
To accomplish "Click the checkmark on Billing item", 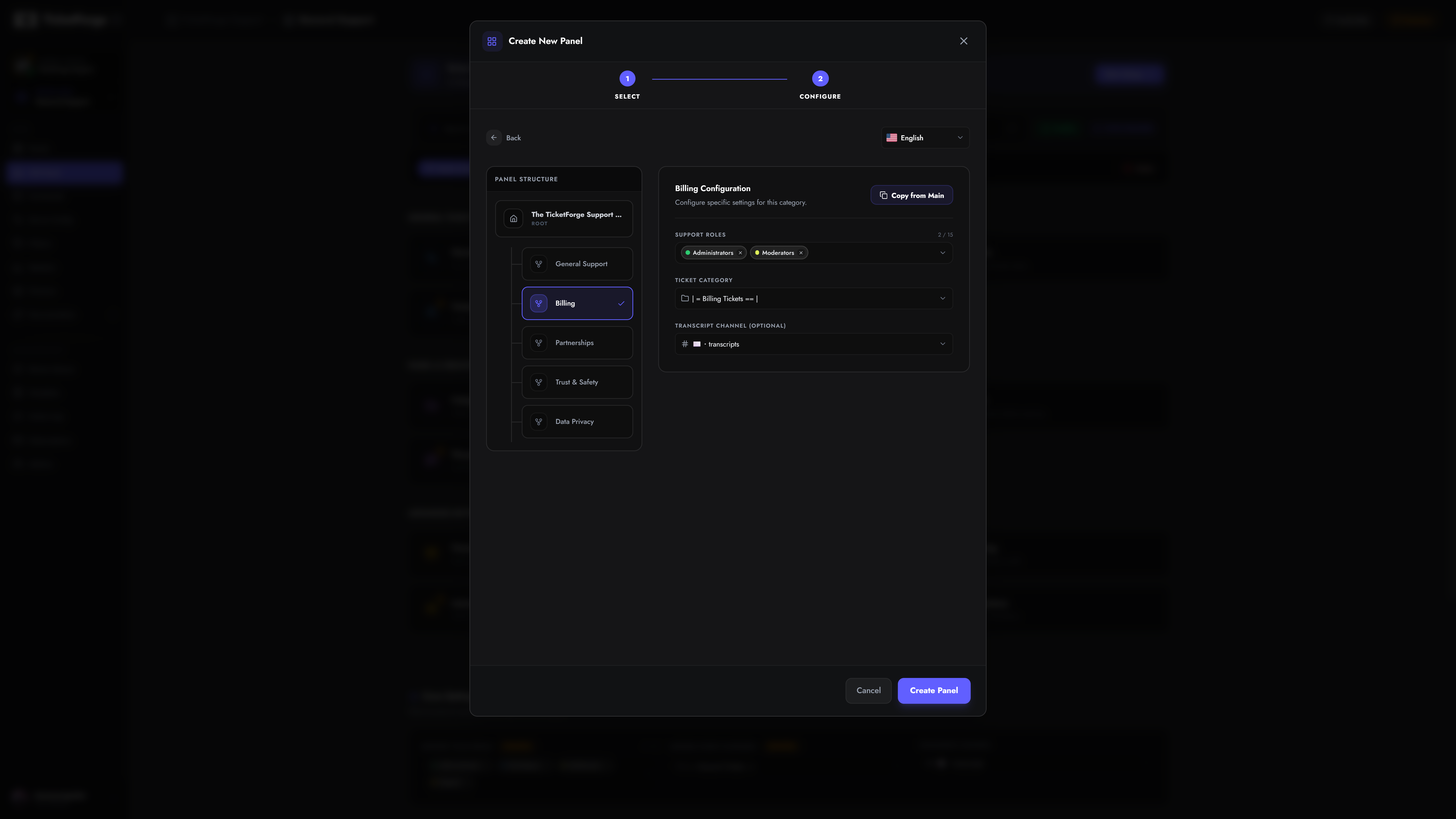I will pos(621,303).
